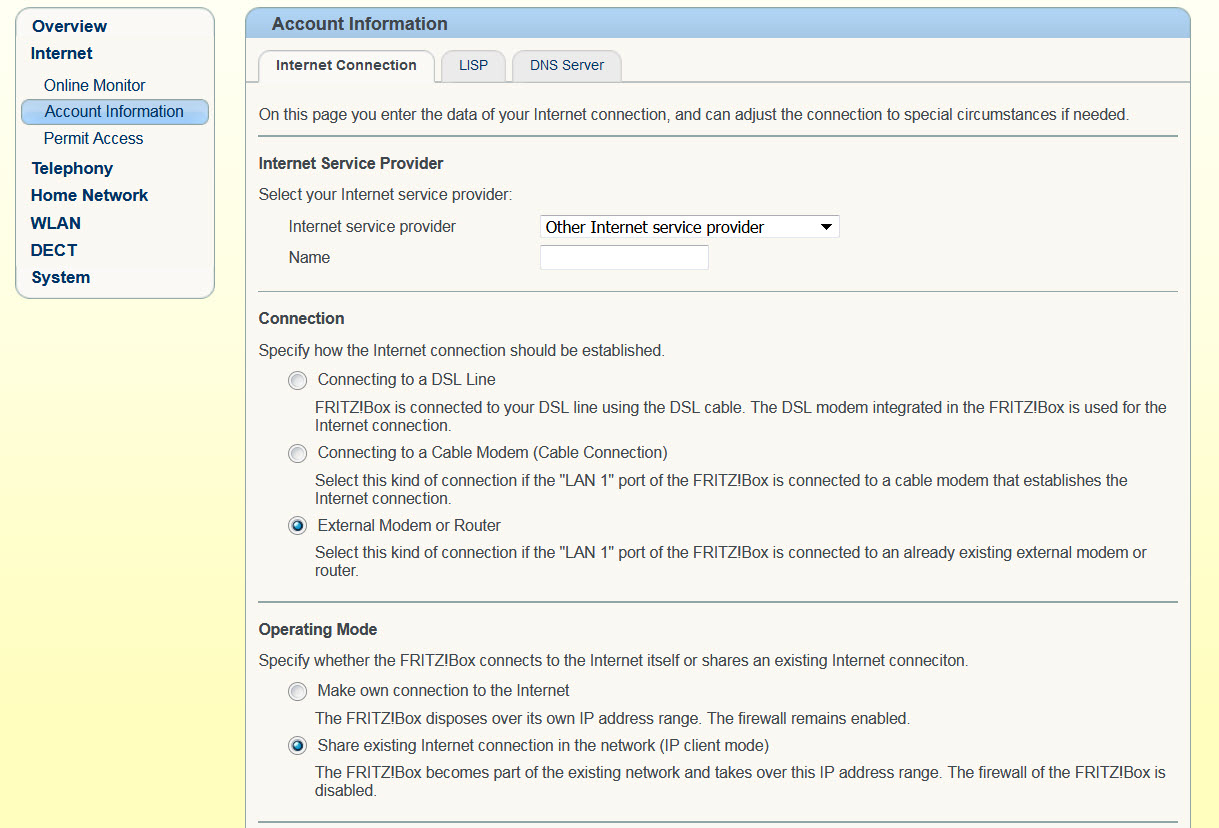Expand the Home Network menu section
This screenshot has height=828, width=1219.
[x=89, y=196]
